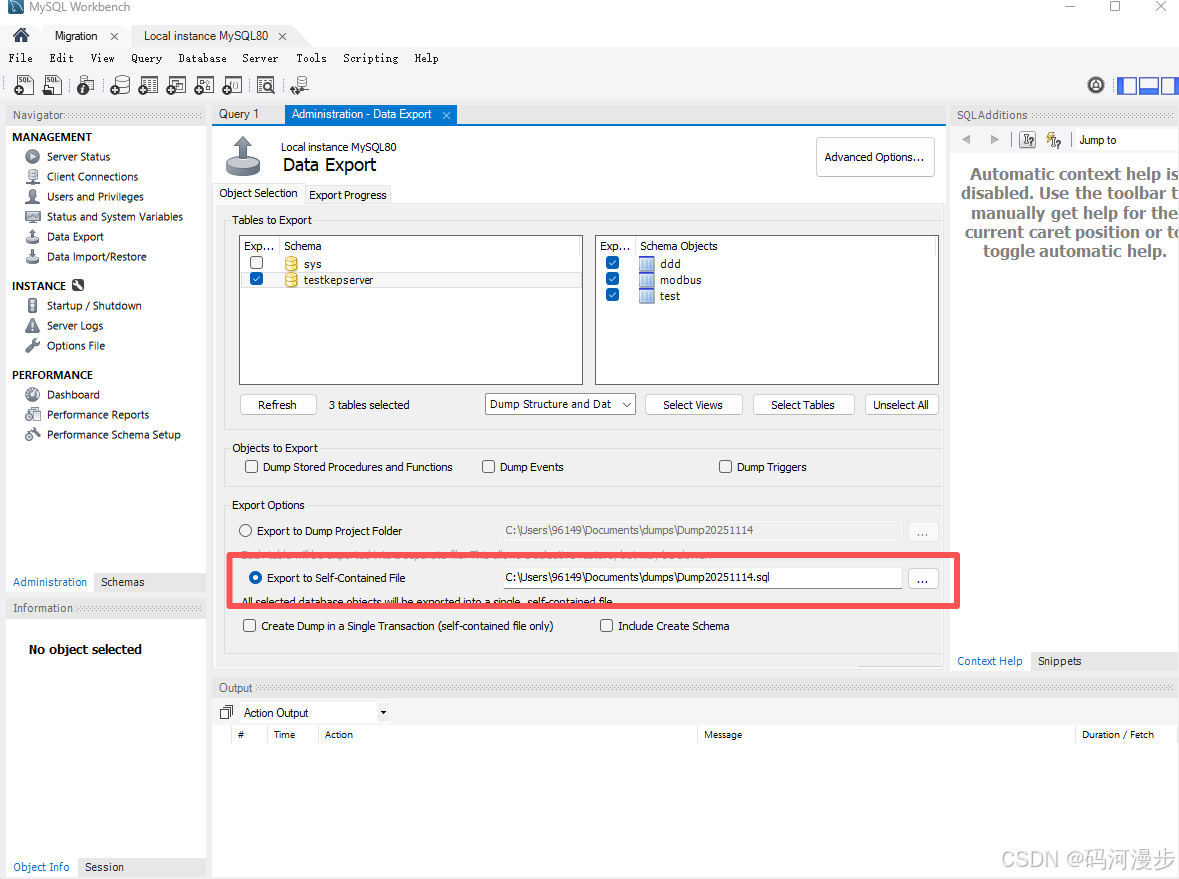Open Options File

pyautogui.click(x=75, y=346)
